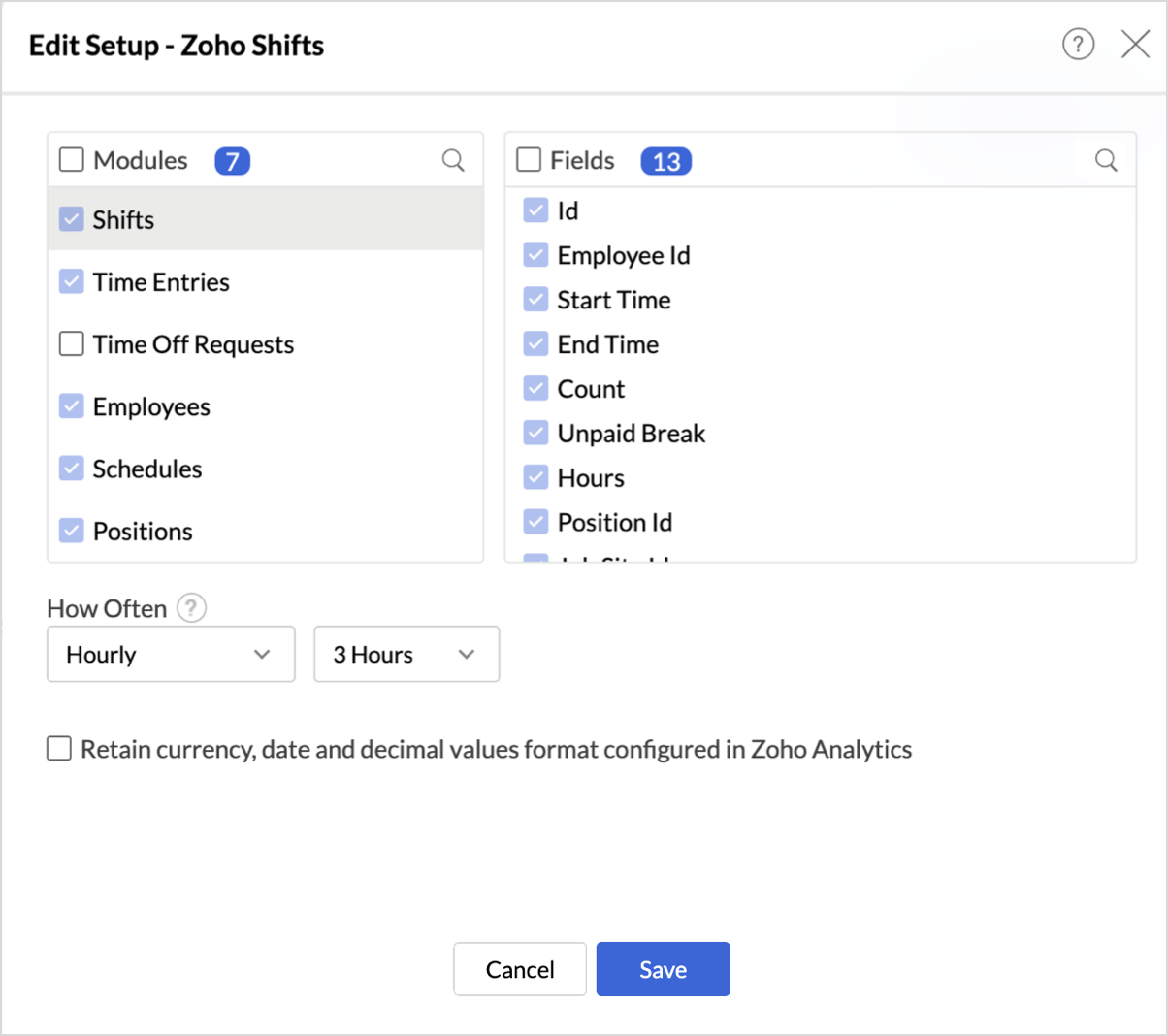This screenshot has height=1036, width=1168.
Task: Enable the Time Off Requests module
Action: (72, 344)
